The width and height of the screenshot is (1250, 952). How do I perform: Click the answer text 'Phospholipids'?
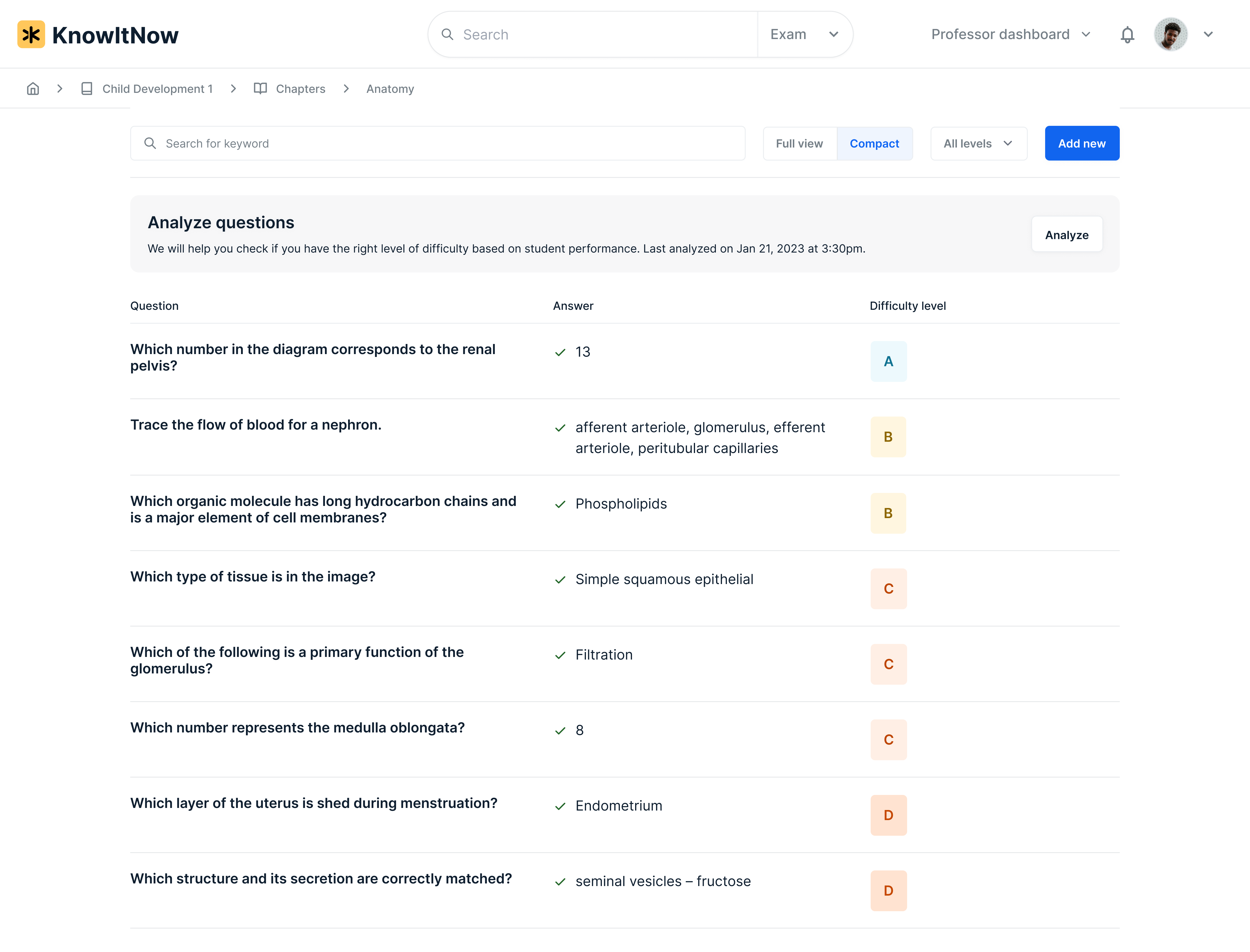[621, 504]
